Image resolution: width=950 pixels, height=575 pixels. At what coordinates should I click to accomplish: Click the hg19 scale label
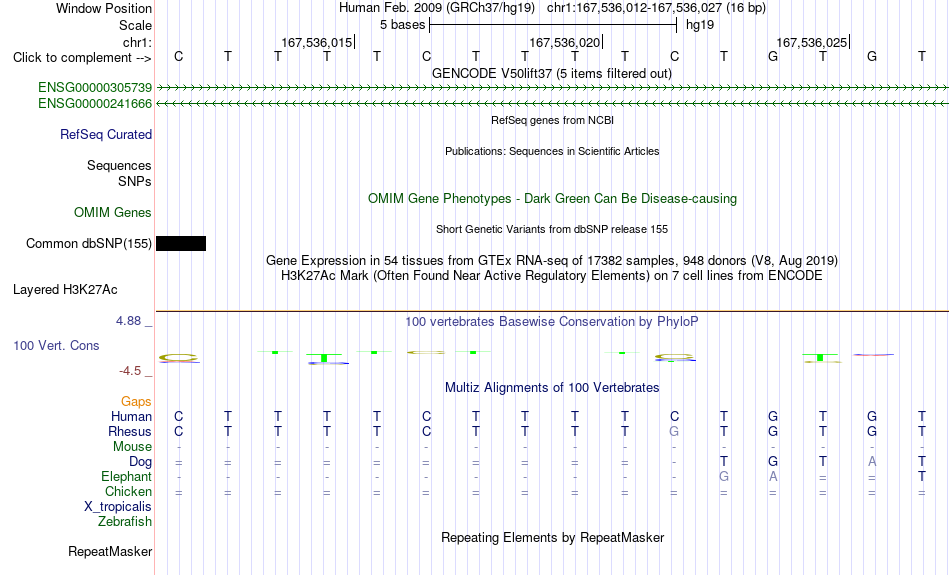tap(700, 25)
